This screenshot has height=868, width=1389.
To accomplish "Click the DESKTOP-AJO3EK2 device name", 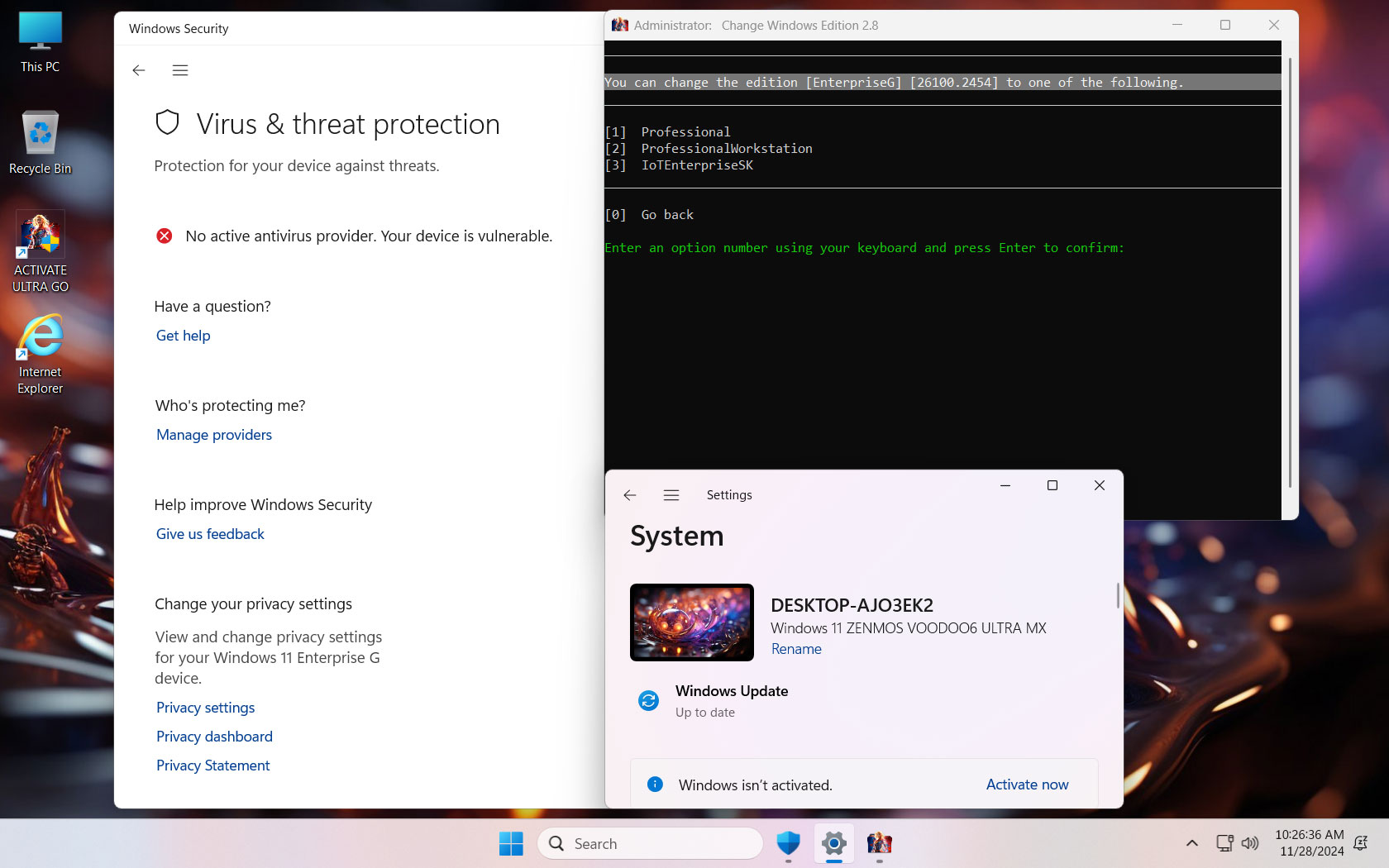I will tap(852, 605).
